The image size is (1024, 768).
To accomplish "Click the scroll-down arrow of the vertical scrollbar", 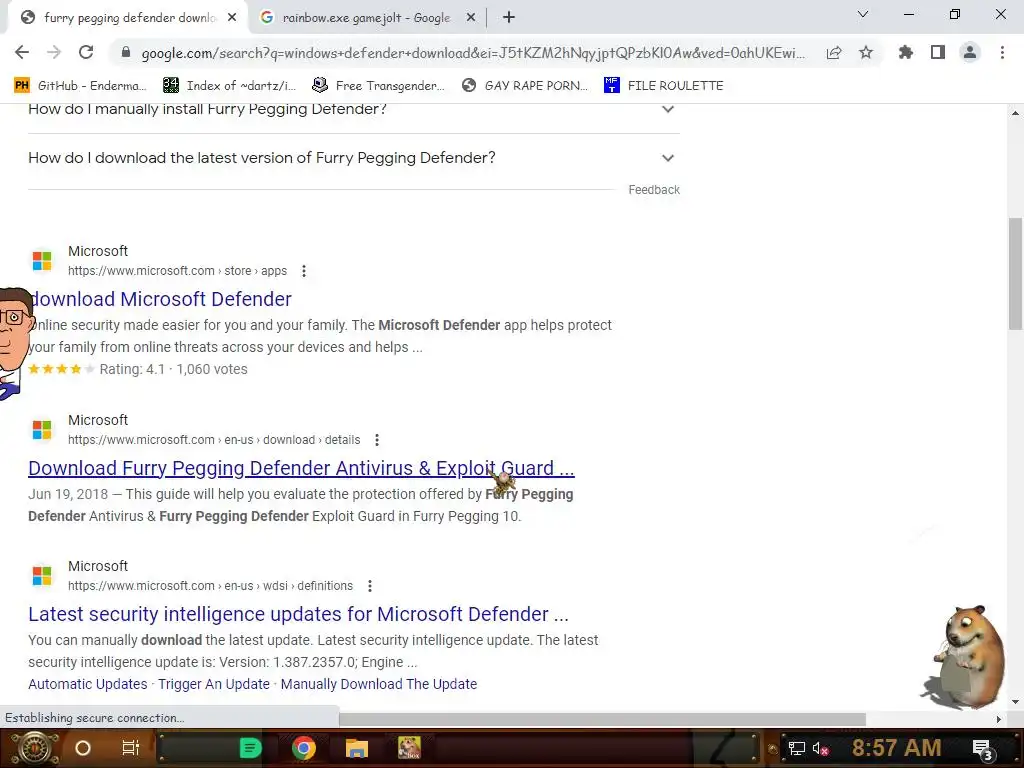I will (1015, 702).
